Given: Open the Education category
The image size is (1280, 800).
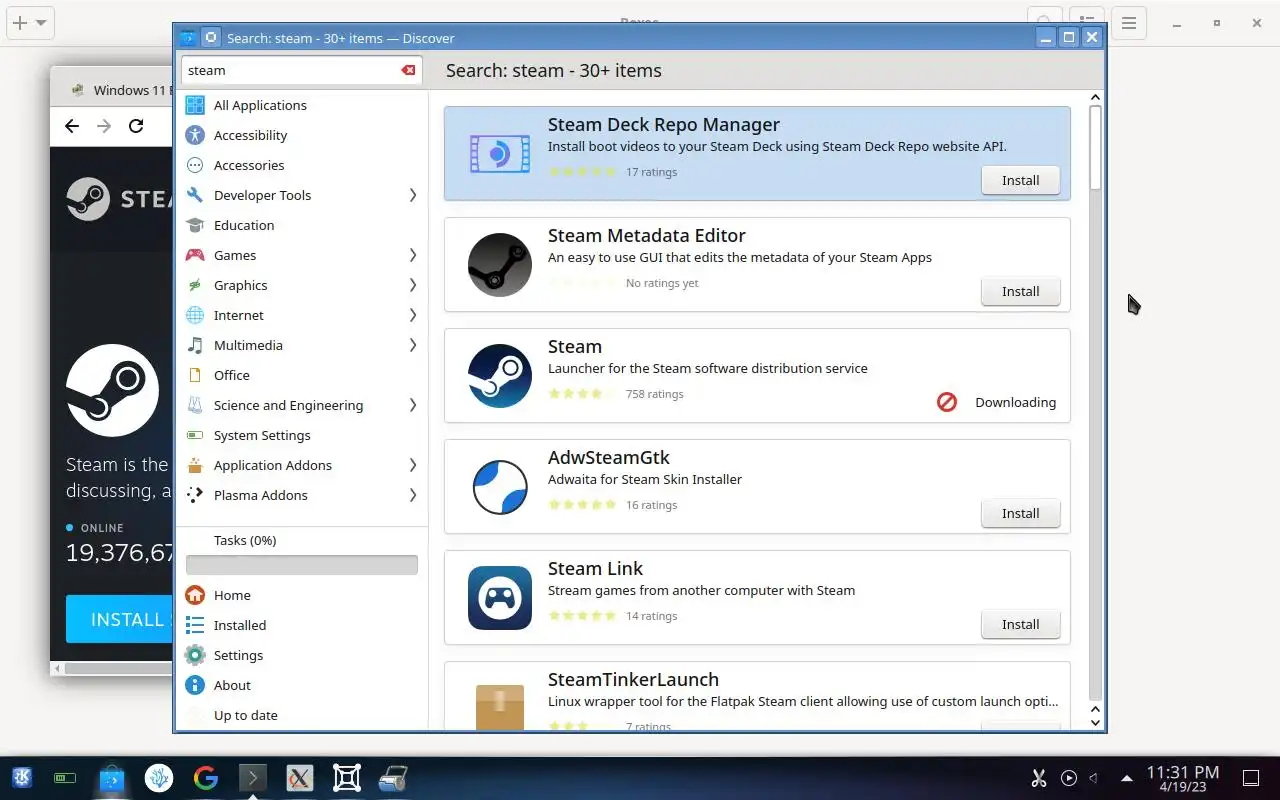Looking at the screenshot, I should pyautogui.click(x=301, y=225).
